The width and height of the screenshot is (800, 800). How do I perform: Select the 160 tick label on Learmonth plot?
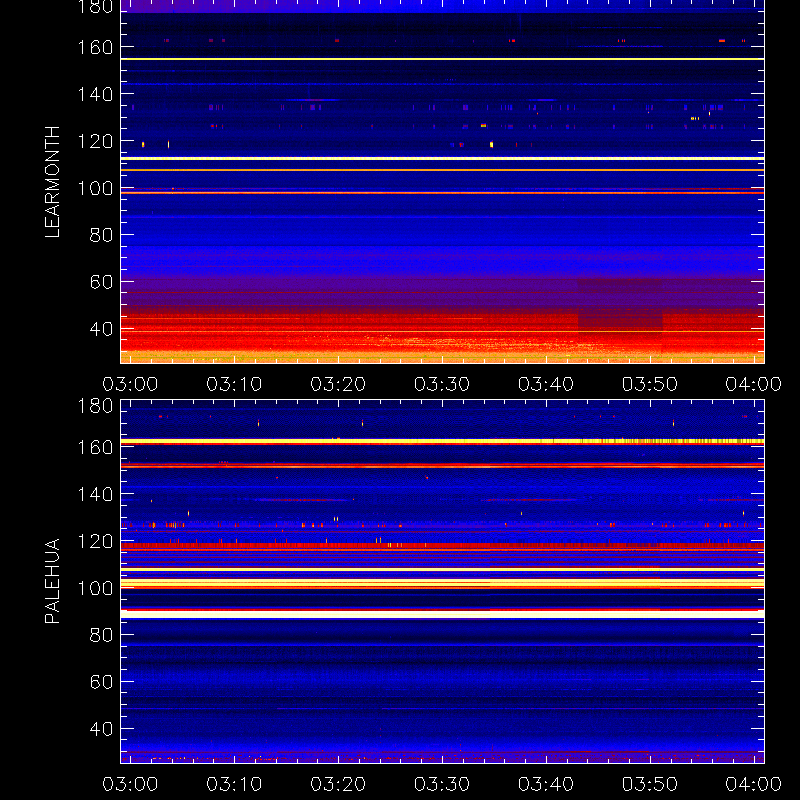[95, 47]
